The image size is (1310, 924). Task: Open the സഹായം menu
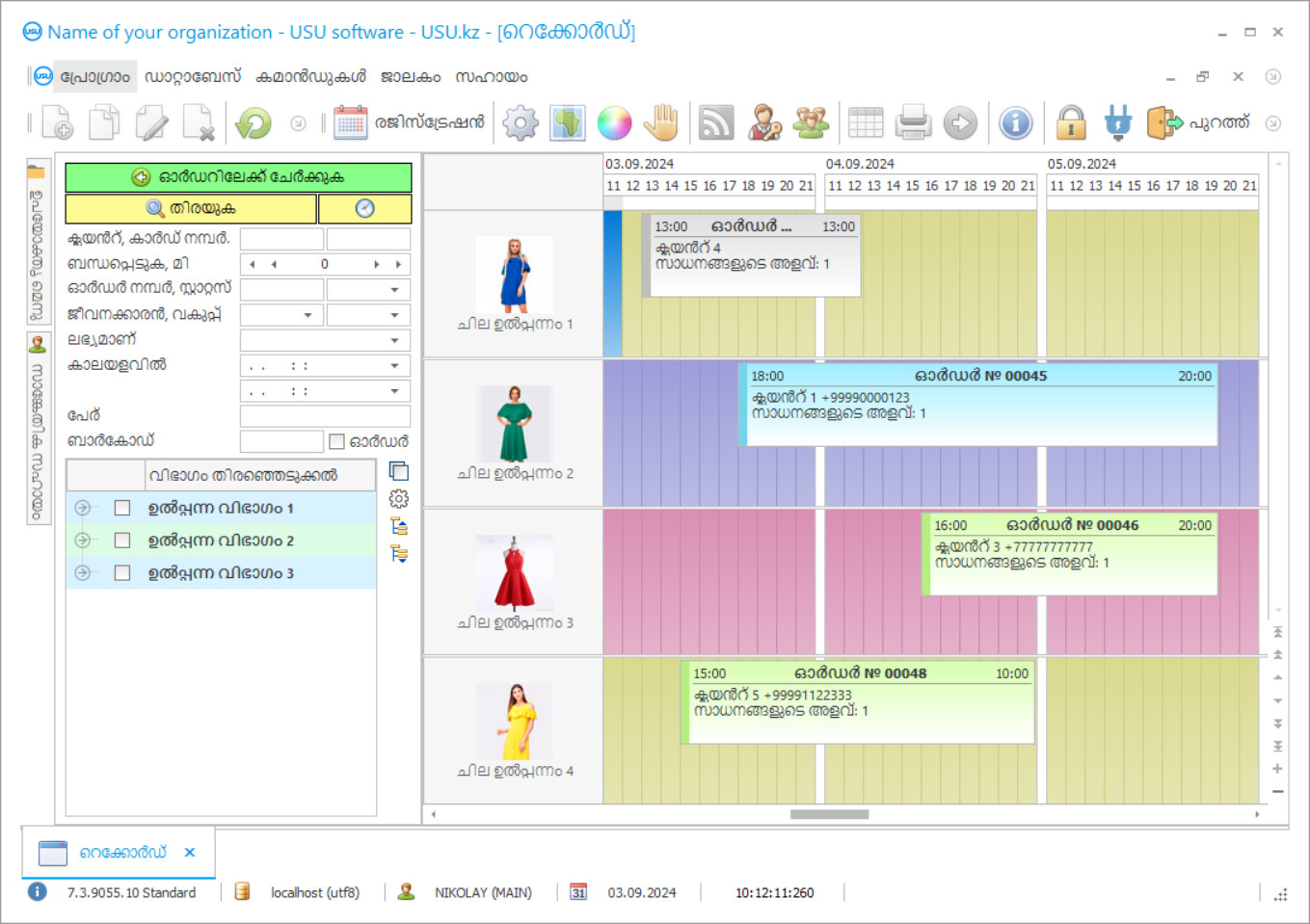[491, 77]
